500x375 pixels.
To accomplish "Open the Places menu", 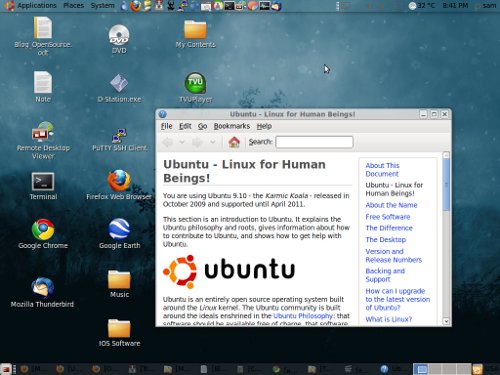I will pyautogui.click(x=73, y=6).
